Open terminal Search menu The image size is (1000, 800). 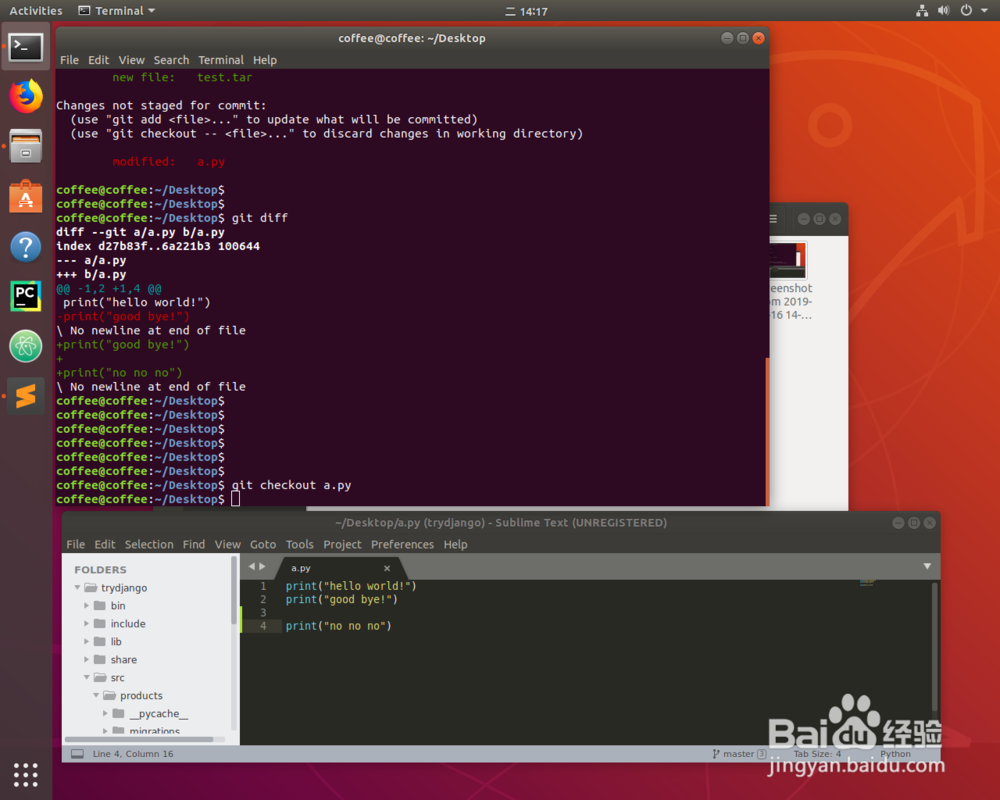tap(171, 60)
